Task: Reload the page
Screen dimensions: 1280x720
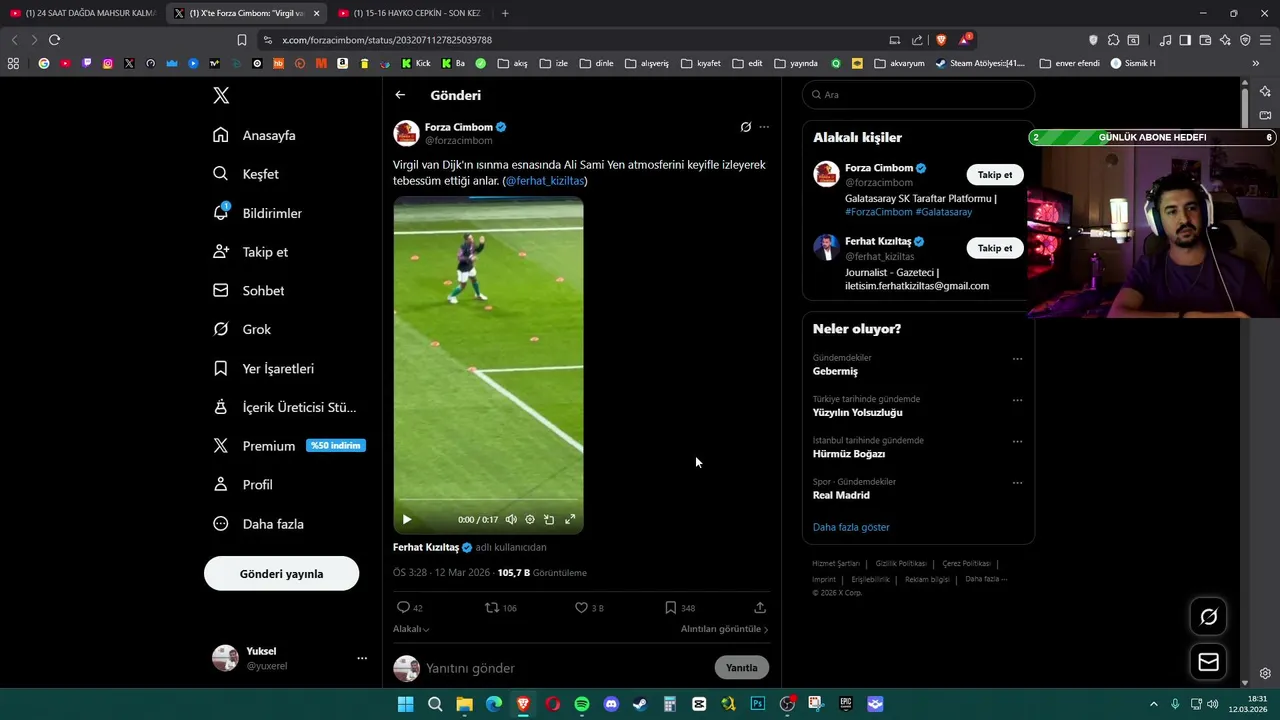Action: (x=54, y=40)
